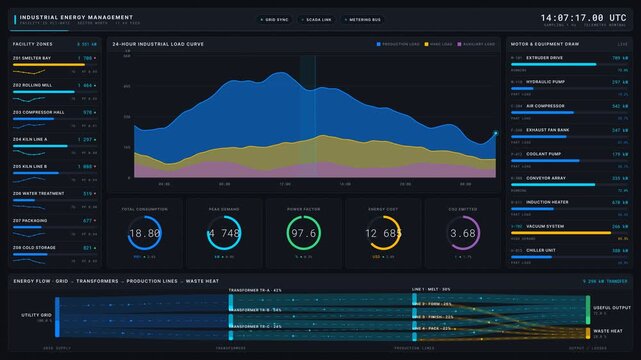The height and width of the screenshot is (360, 641).
Task: Open the 208 Cold Storage zone
Action: click(x=55, y=254)
